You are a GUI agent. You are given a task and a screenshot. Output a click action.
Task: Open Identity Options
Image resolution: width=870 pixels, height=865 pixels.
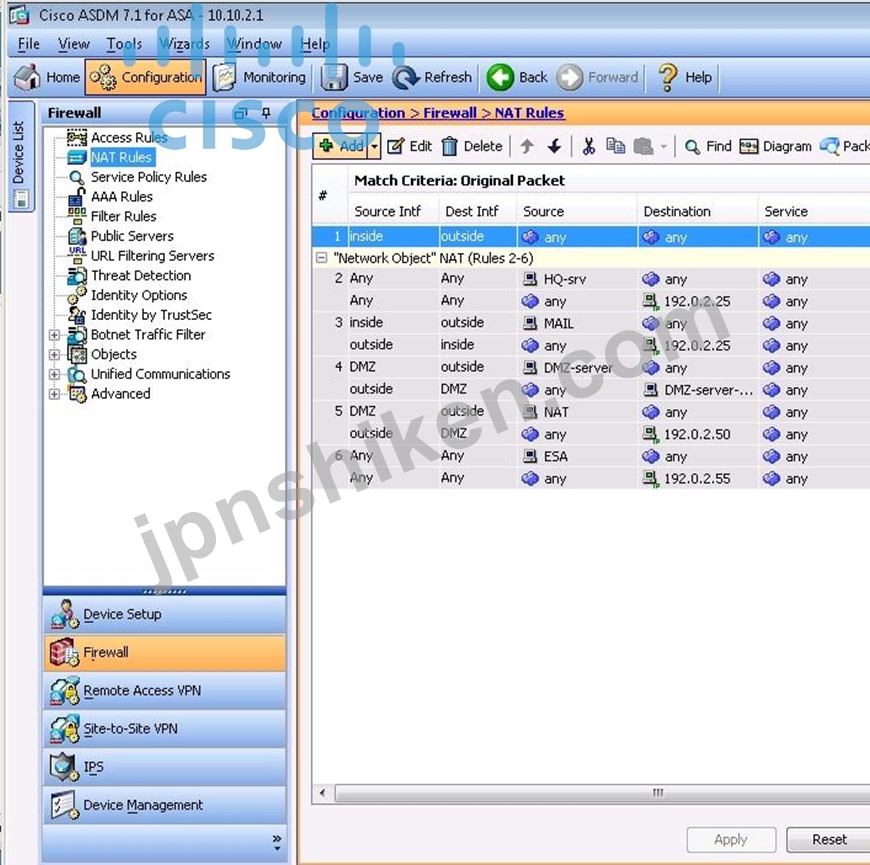139,295
